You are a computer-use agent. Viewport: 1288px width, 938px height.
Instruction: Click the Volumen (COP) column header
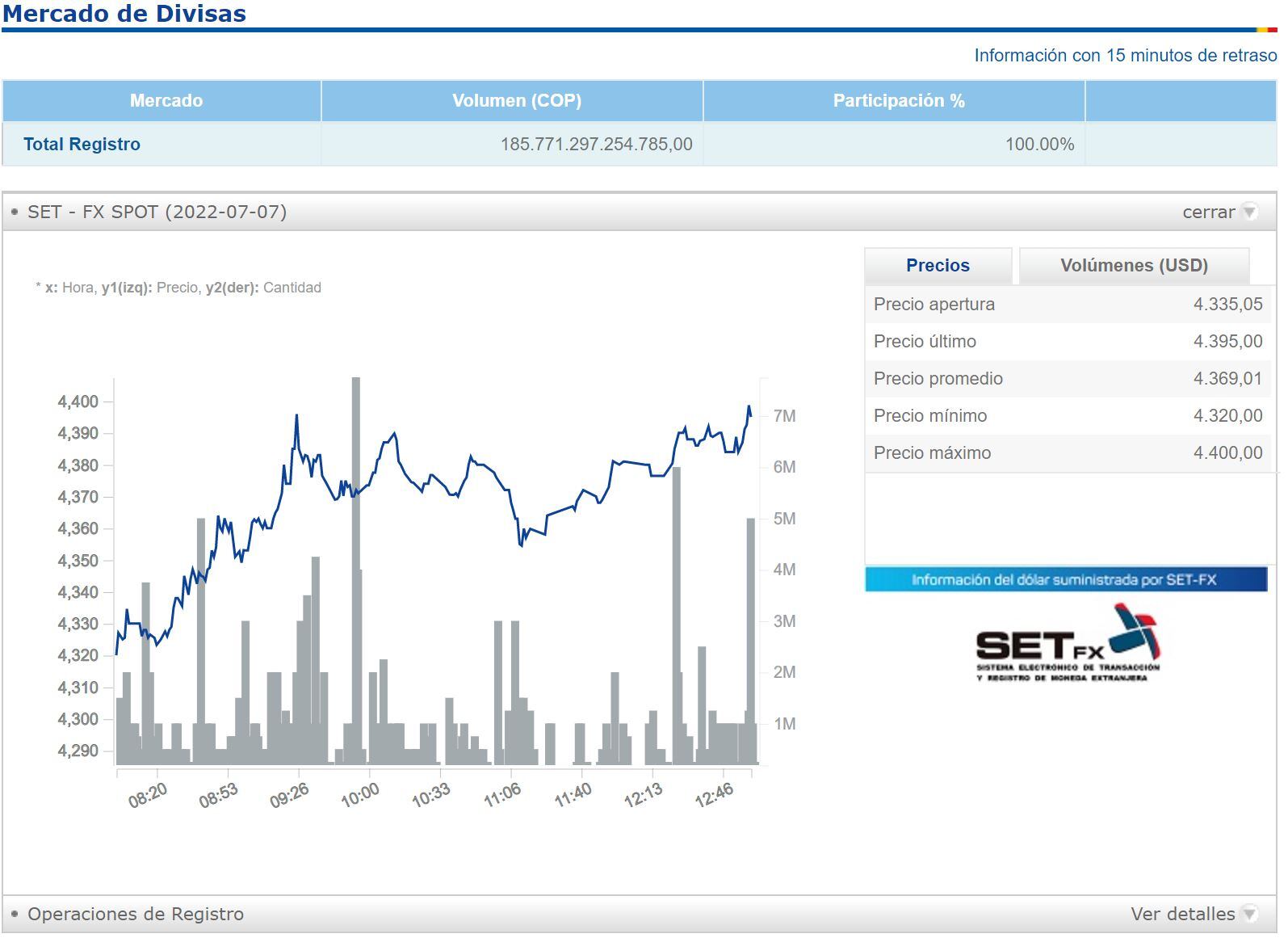[x=516, y=101]
